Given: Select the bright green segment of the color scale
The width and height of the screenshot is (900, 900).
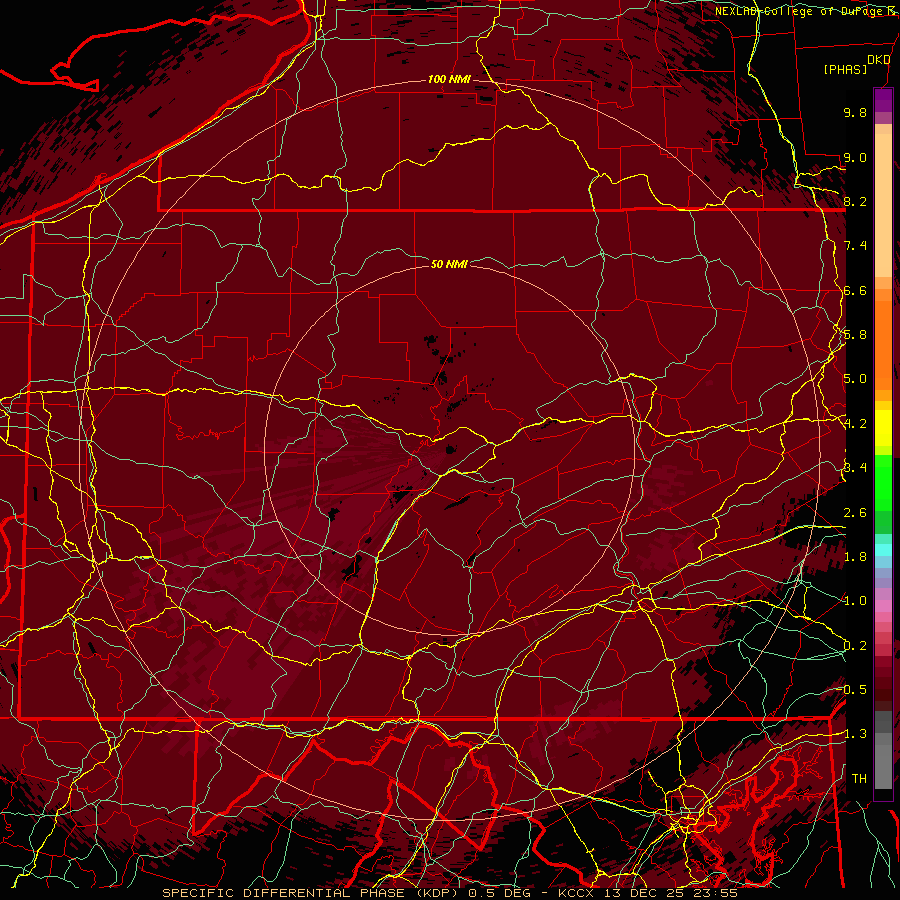Looking at the screenshot, I should 883,482.
